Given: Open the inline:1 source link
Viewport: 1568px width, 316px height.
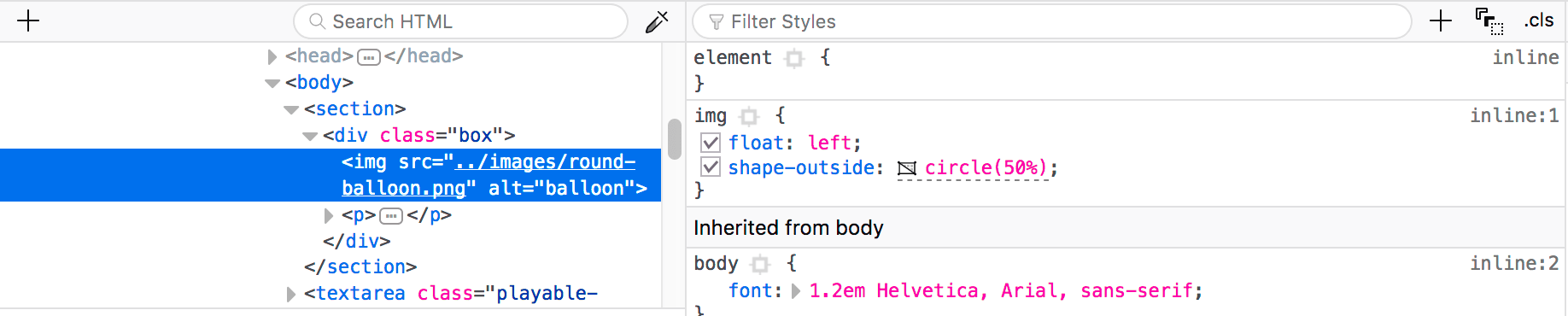Looking at the screenshot, I should [x=1514, y=115].
